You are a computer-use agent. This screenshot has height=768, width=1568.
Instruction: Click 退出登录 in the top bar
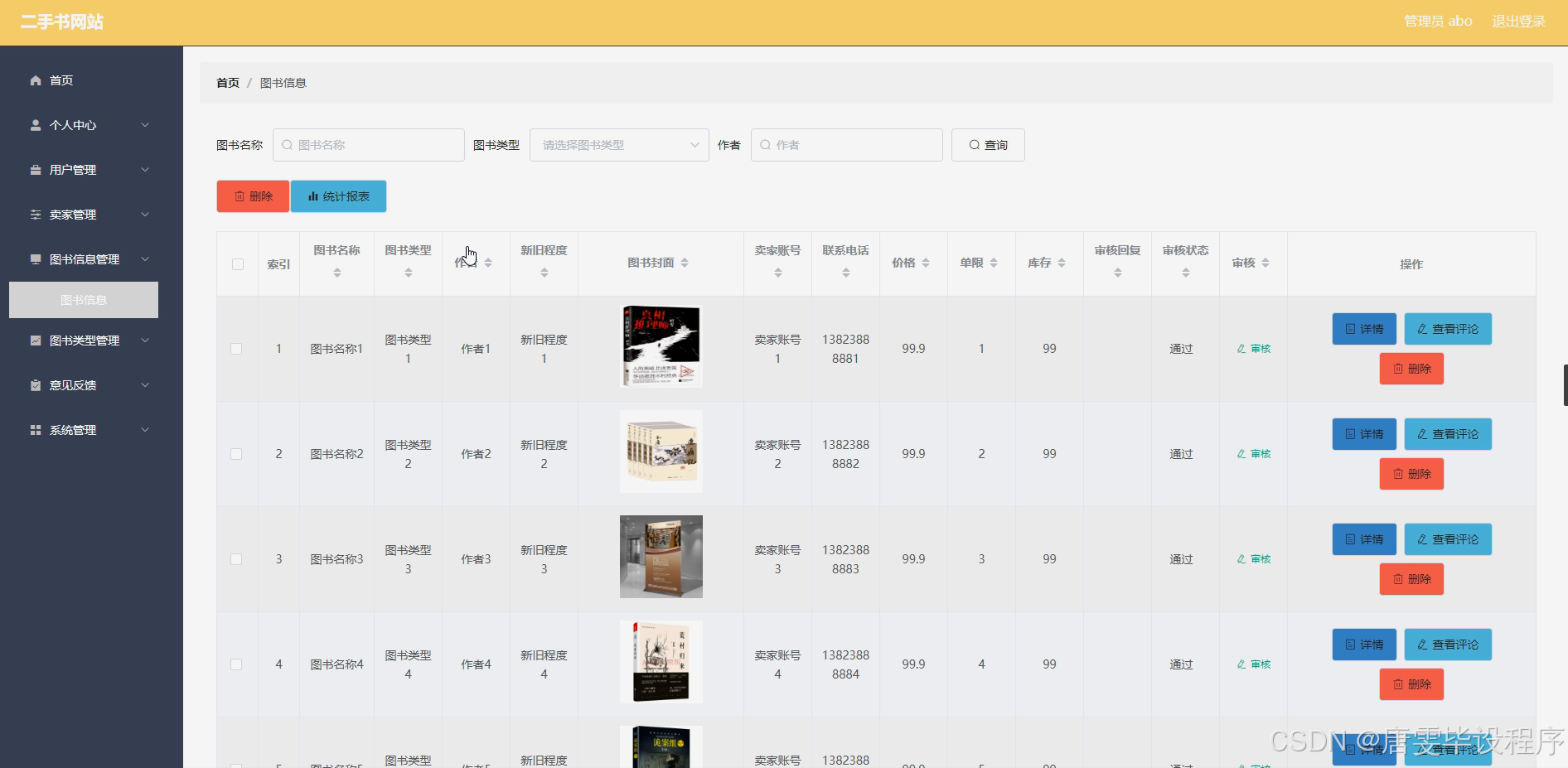1518,22
